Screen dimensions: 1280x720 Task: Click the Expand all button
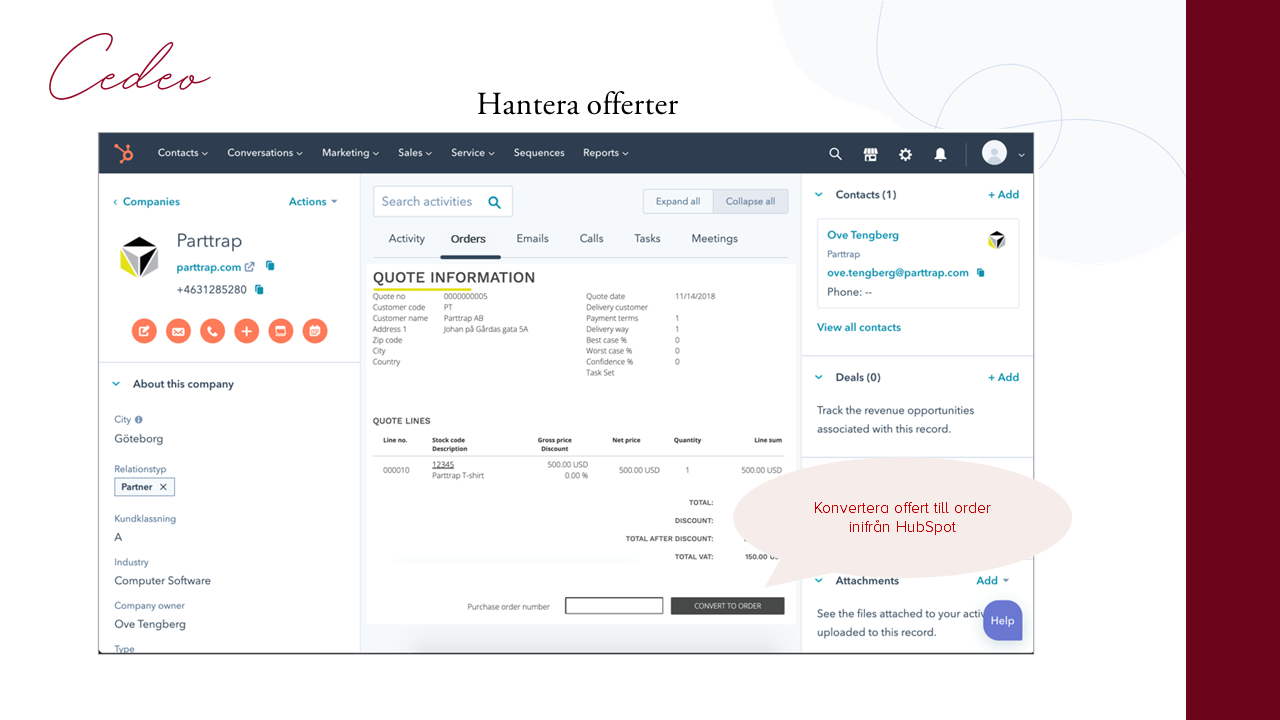point(678,201)
